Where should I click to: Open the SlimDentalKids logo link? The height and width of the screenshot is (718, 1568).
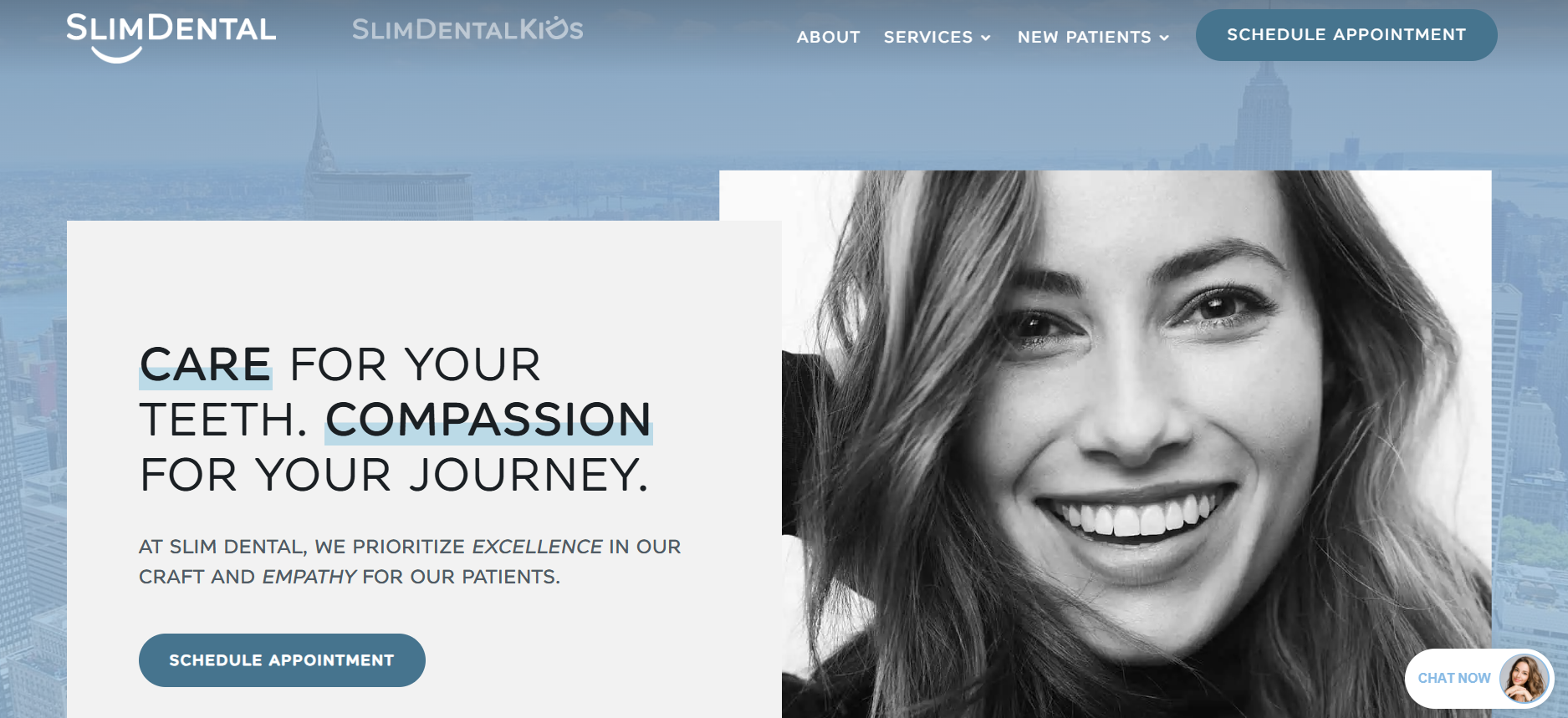pyautogui.click(x=467, y=29)
